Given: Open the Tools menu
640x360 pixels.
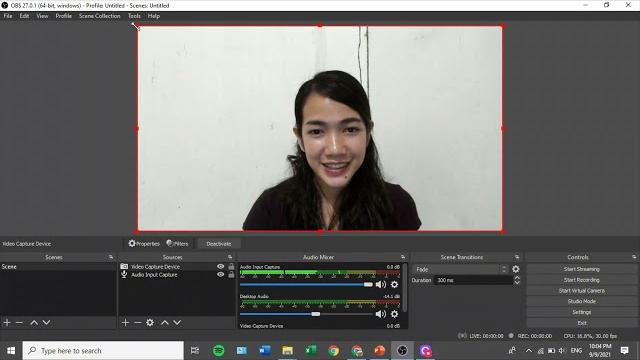Looking at the screenshot, I should 134,16.
